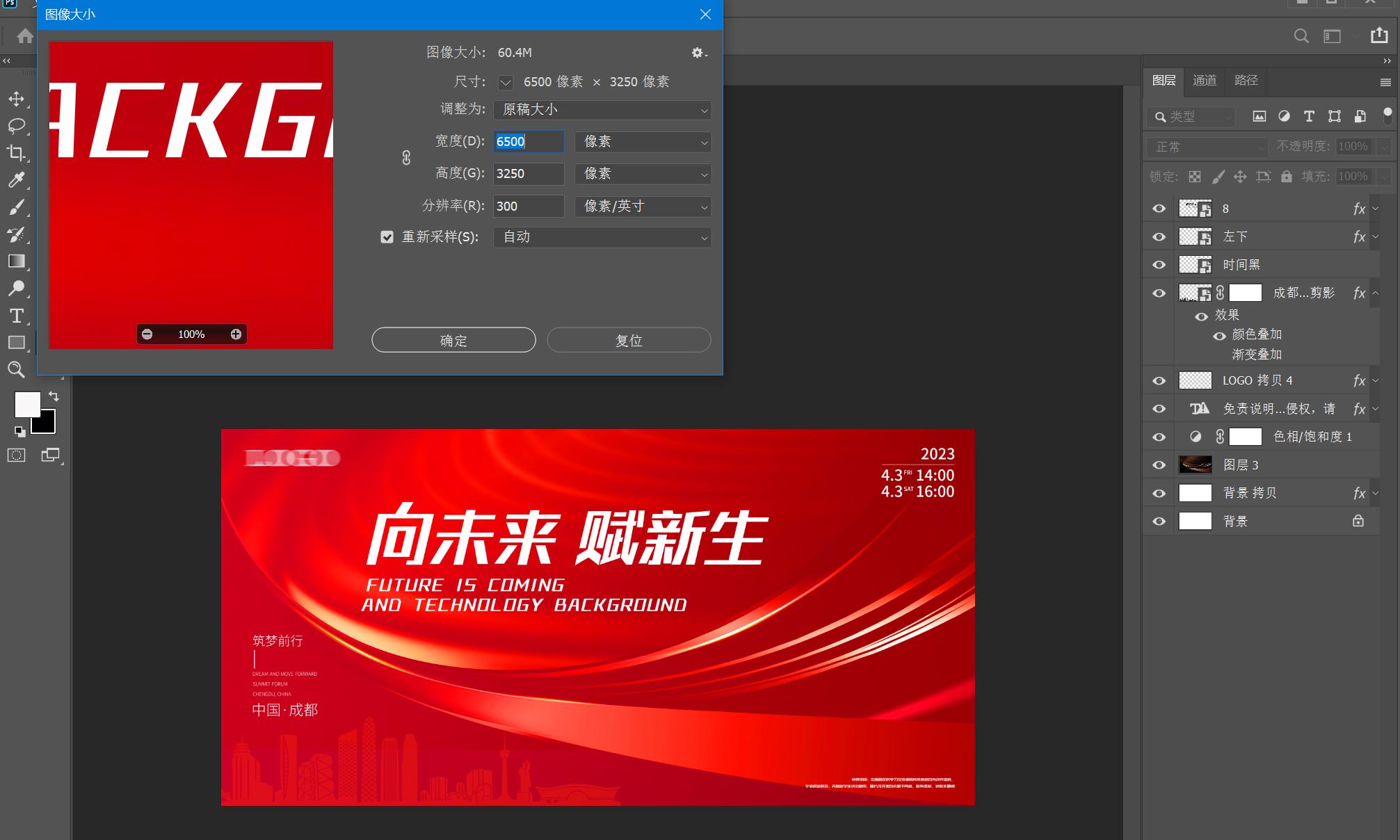Click the 复位 button

(629, 340)
